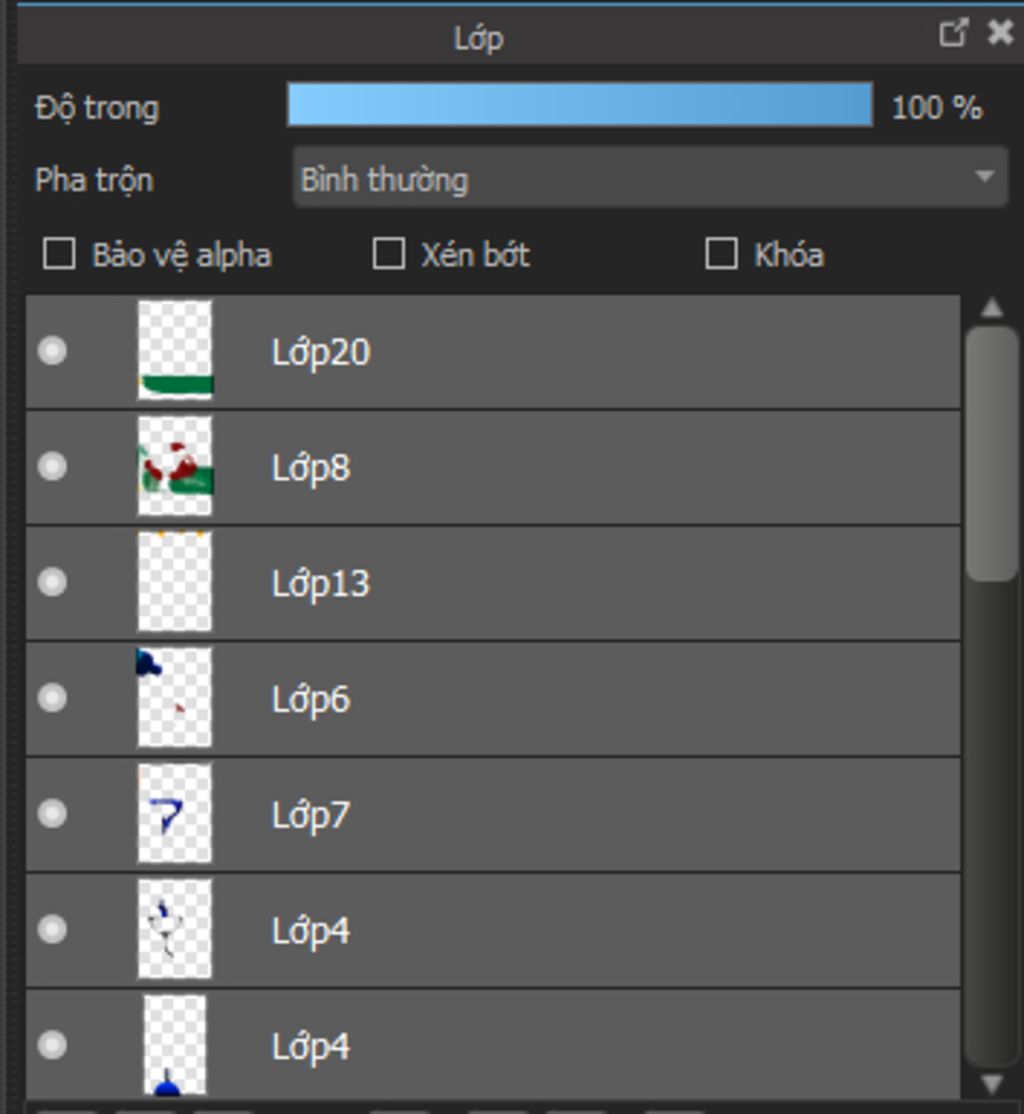1024x1114 pixels.
Task: Enable the Bảo vệ alpha checkbox
Action: click(59, 254)
